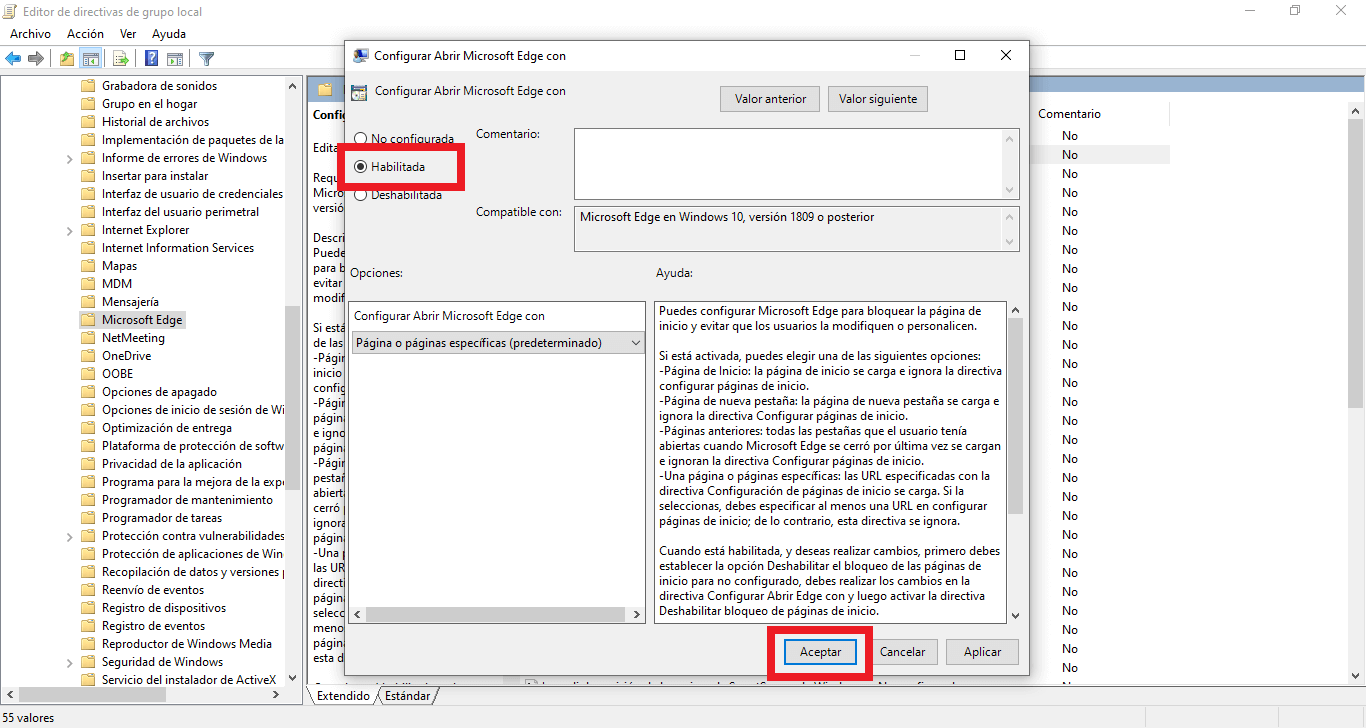Click the folder icon of OOBE

pyautogui.click(x=88, y=374)
